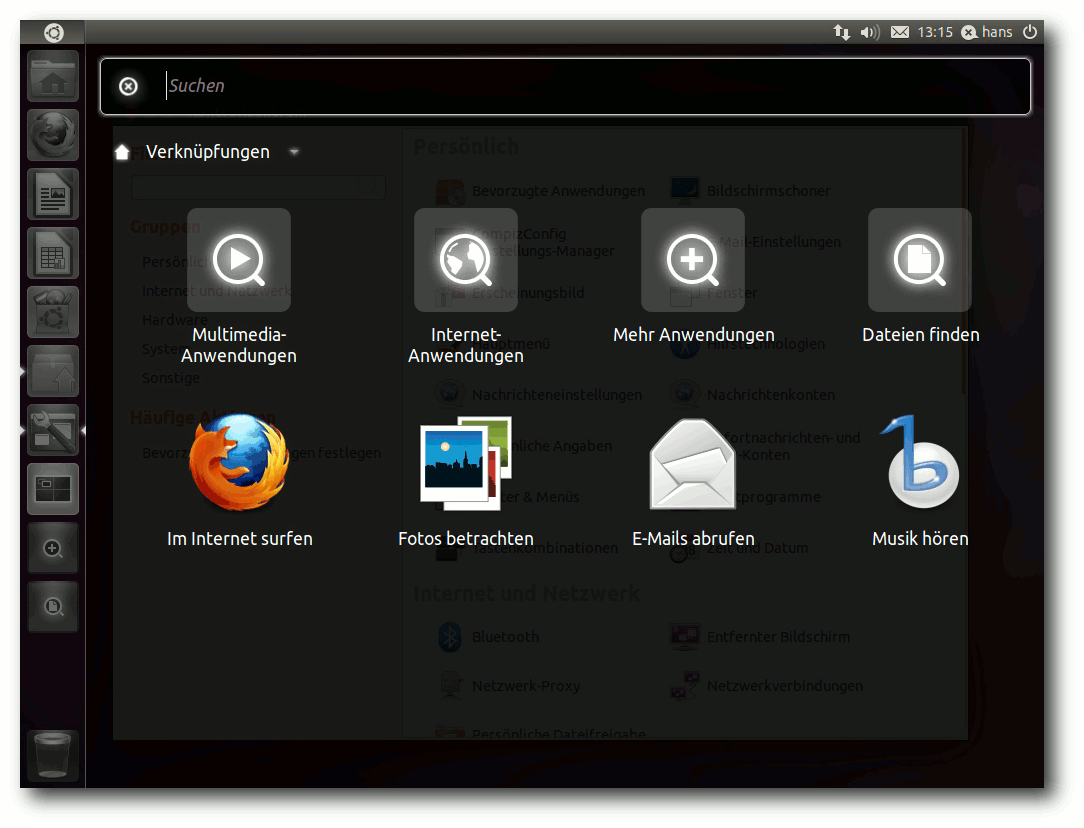1084x828 pixels.
Task: Open the hans user menu
Action: coord(987,32)
